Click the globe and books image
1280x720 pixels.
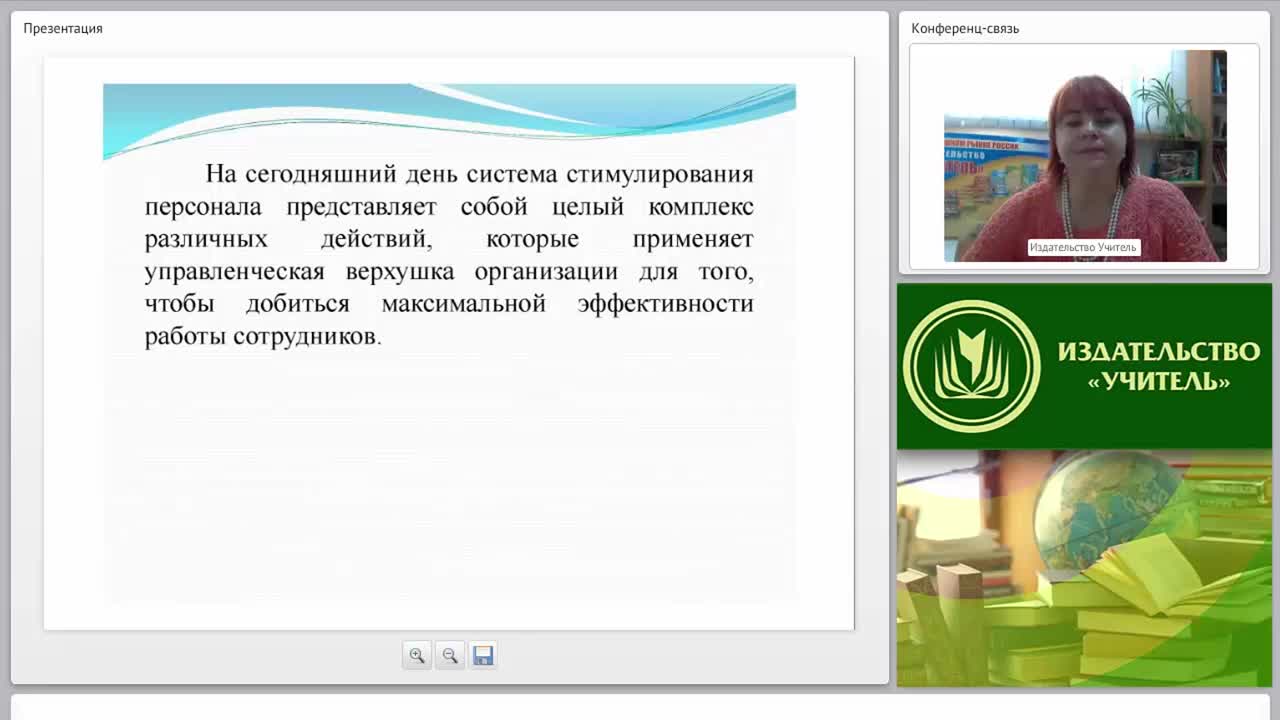point(1084,568)
